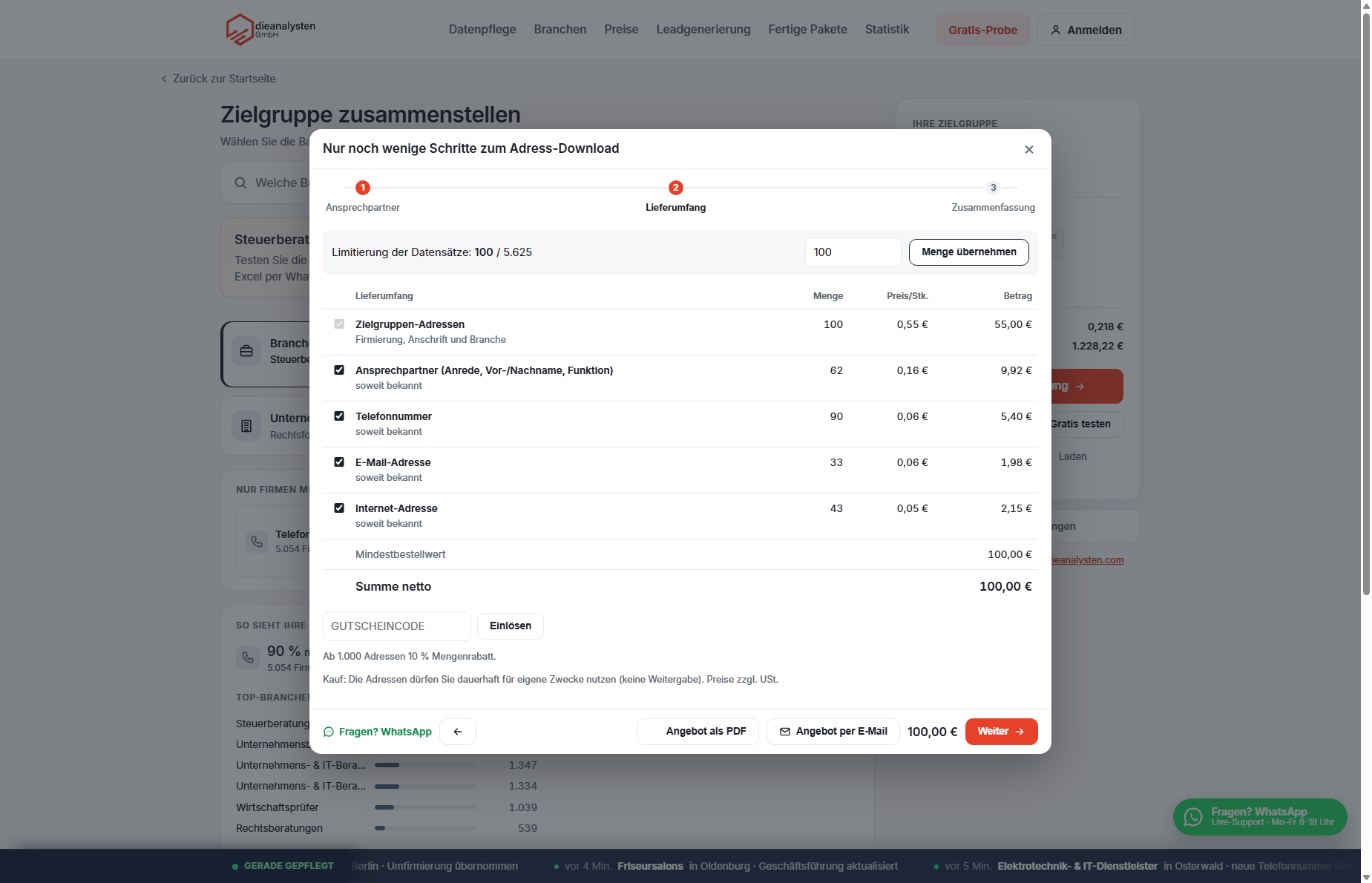The image size is (1372, 883).
Task: Click the Gratis-Probe button
Action: pyautogui.click(x=983, y=30)
